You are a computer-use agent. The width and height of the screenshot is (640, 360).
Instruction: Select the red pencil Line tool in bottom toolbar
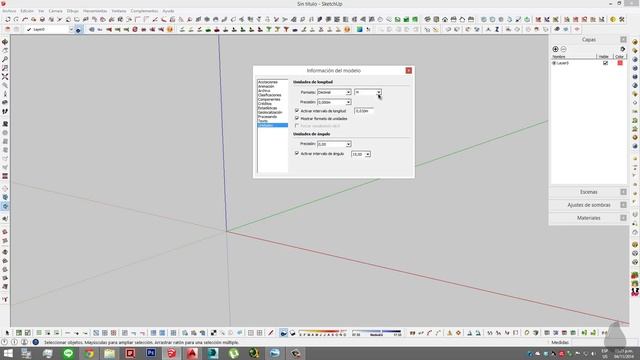[x=271, y=333]
